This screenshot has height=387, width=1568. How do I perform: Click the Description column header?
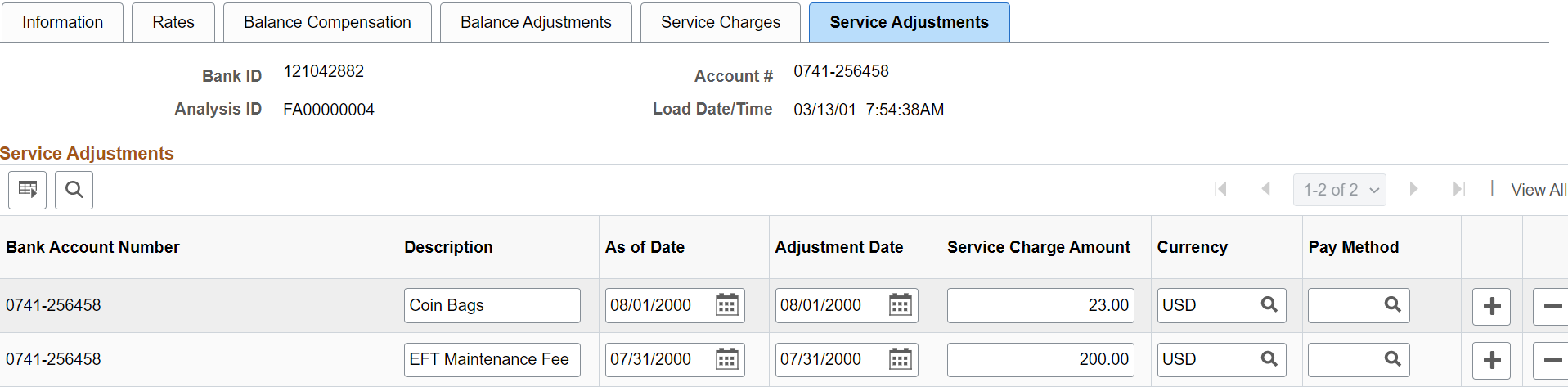pyautogui.click(x=448, y=247)
